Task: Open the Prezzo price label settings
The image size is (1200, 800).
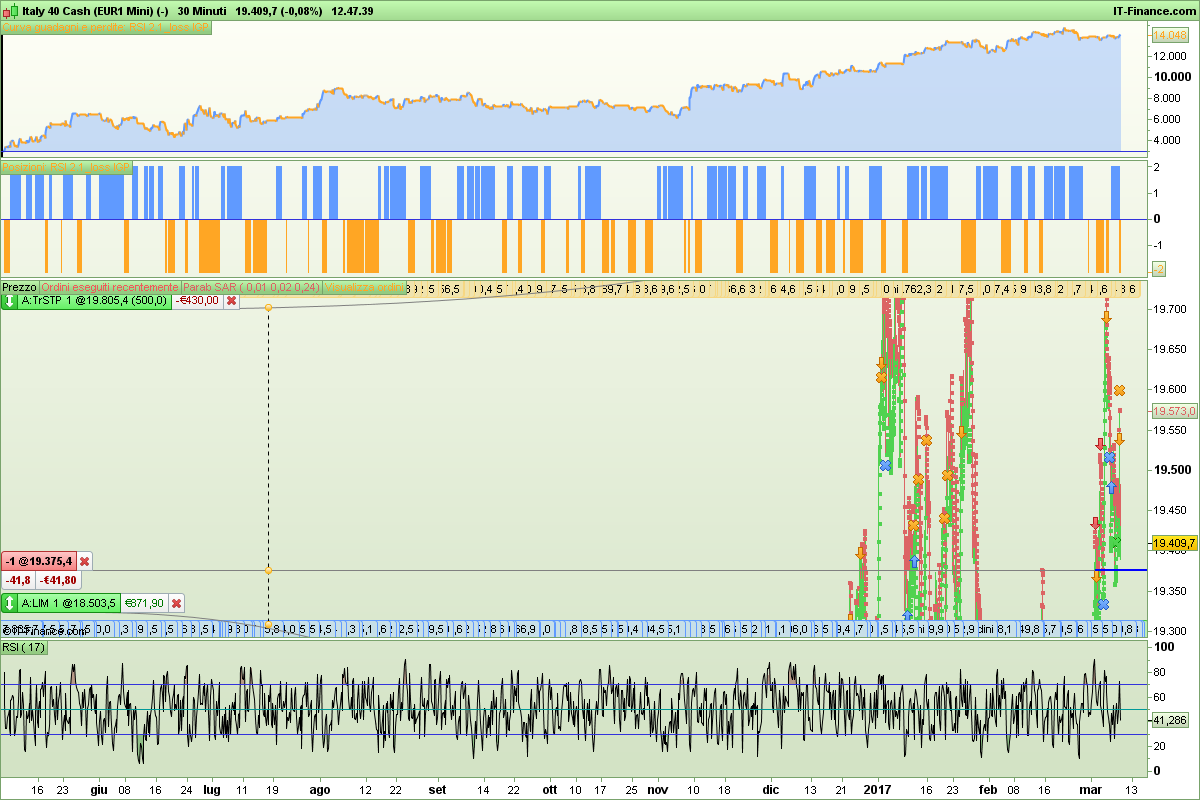Action: 19,288
